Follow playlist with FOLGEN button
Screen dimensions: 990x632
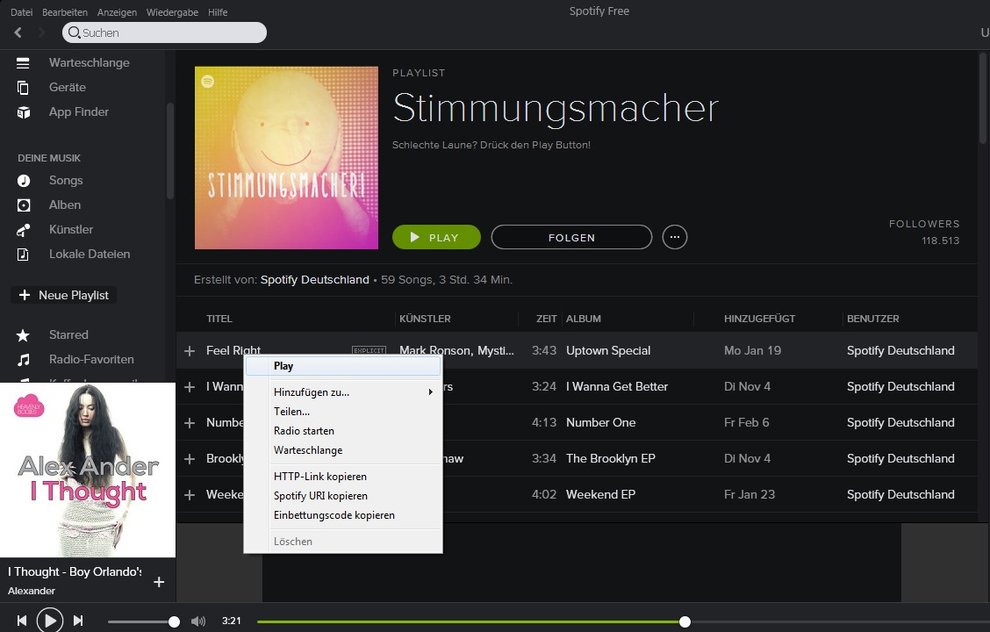point(571,237)
